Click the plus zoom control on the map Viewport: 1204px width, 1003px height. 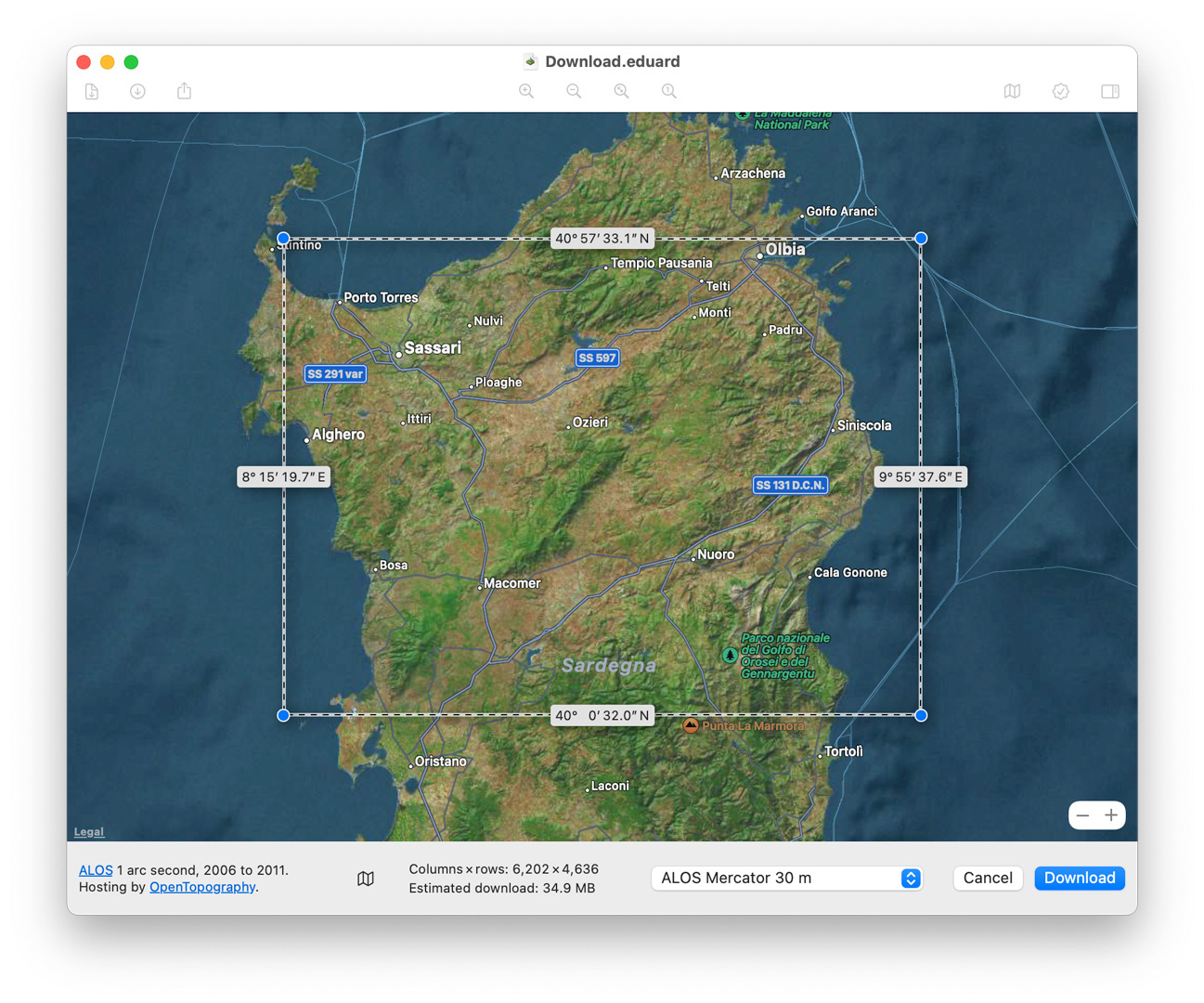[x=1112, y=814]
